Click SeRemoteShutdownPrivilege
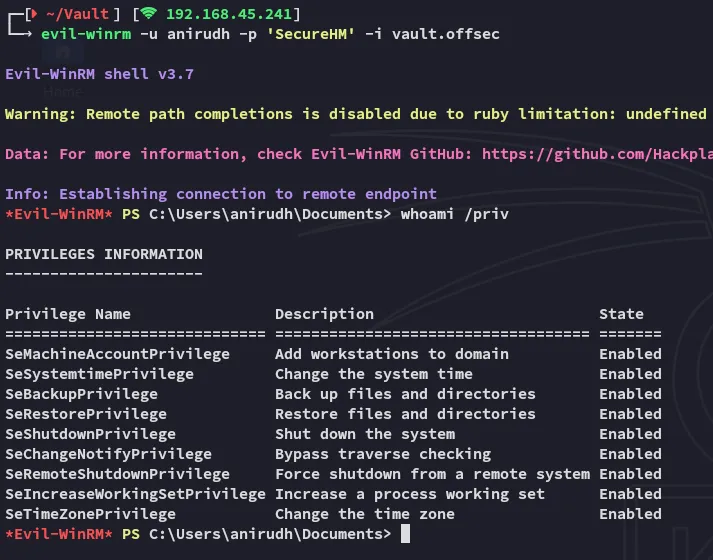 pyautogui.click(x=117, y=474)
